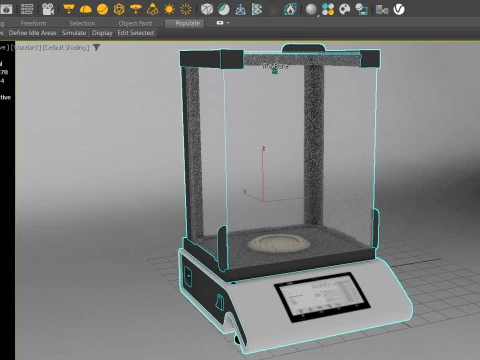Select the balance touchscreen display in viewport
480x360 pixels.
pos(322,297)
